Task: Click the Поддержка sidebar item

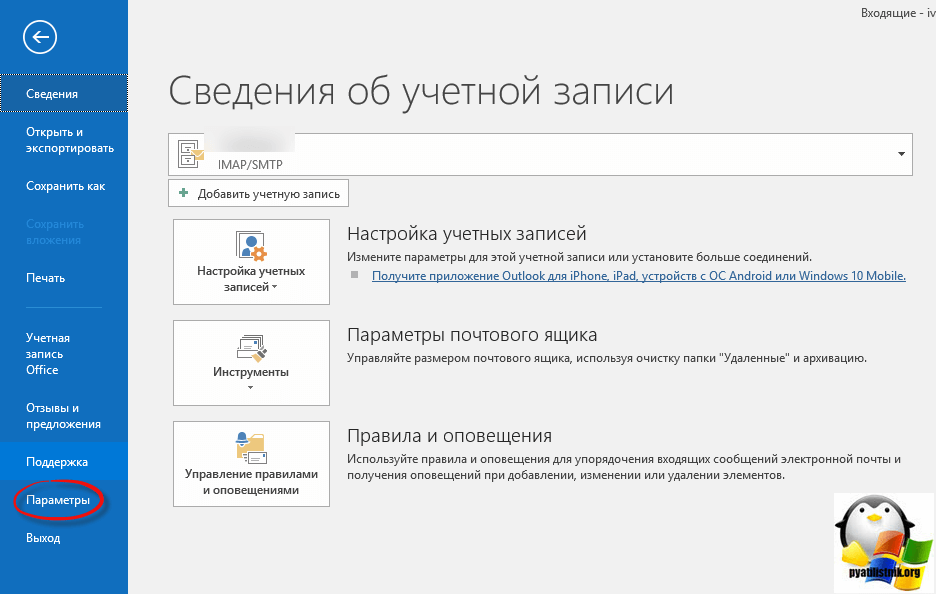Action: point(57,462)
